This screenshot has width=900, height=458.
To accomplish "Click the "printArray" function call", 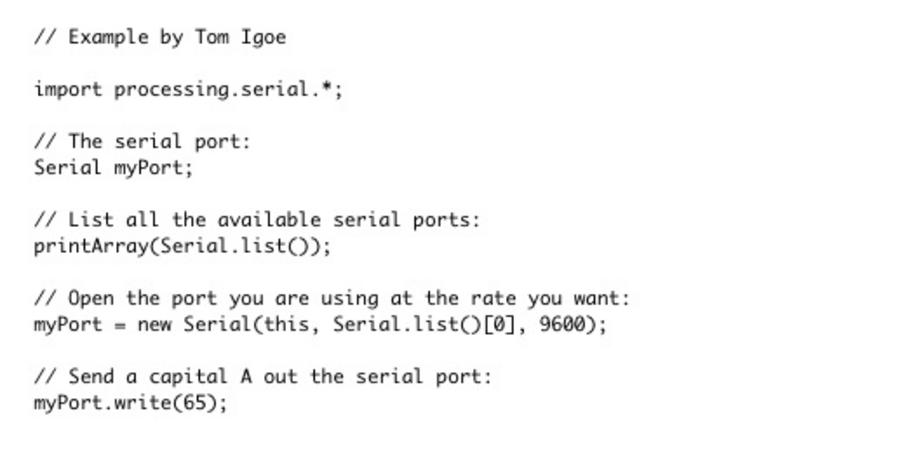I will coord(91,246).
